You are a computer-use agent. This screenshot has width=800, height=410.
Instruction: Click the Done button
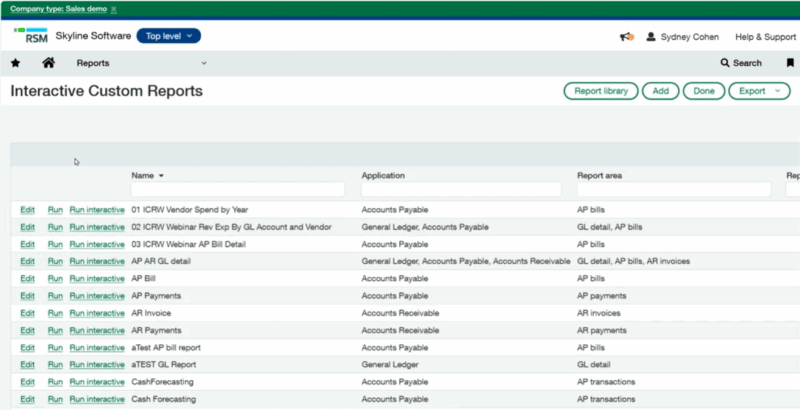[704, 91]
